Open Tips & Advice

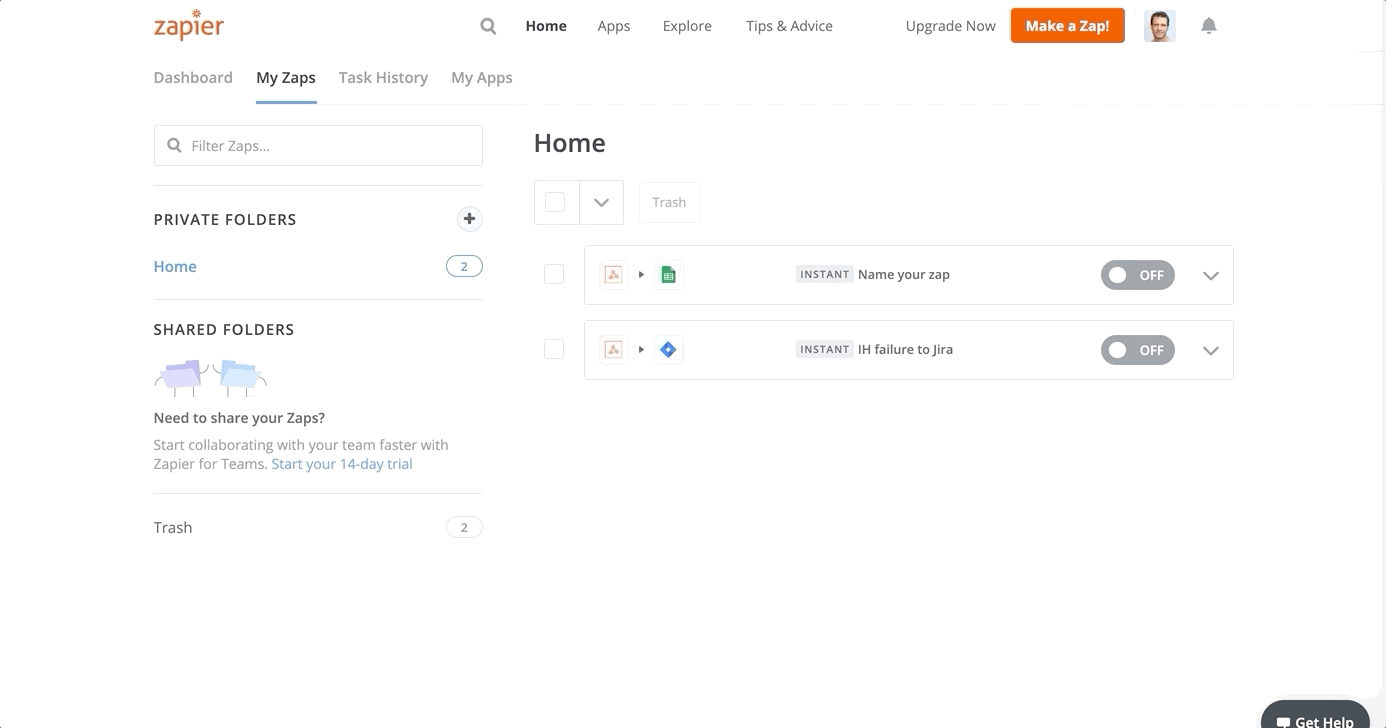click(789, 26)
